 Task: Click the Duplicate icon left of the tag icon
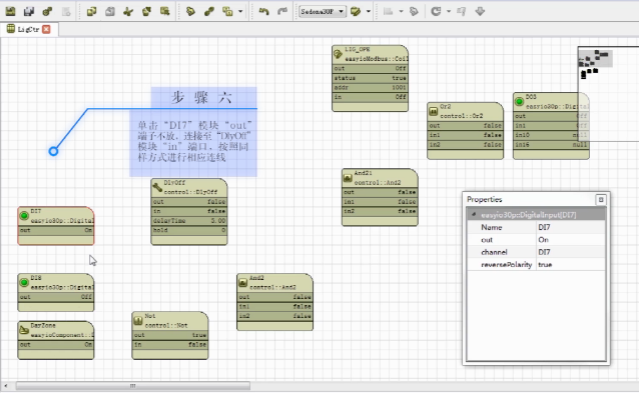pos(165,11)
